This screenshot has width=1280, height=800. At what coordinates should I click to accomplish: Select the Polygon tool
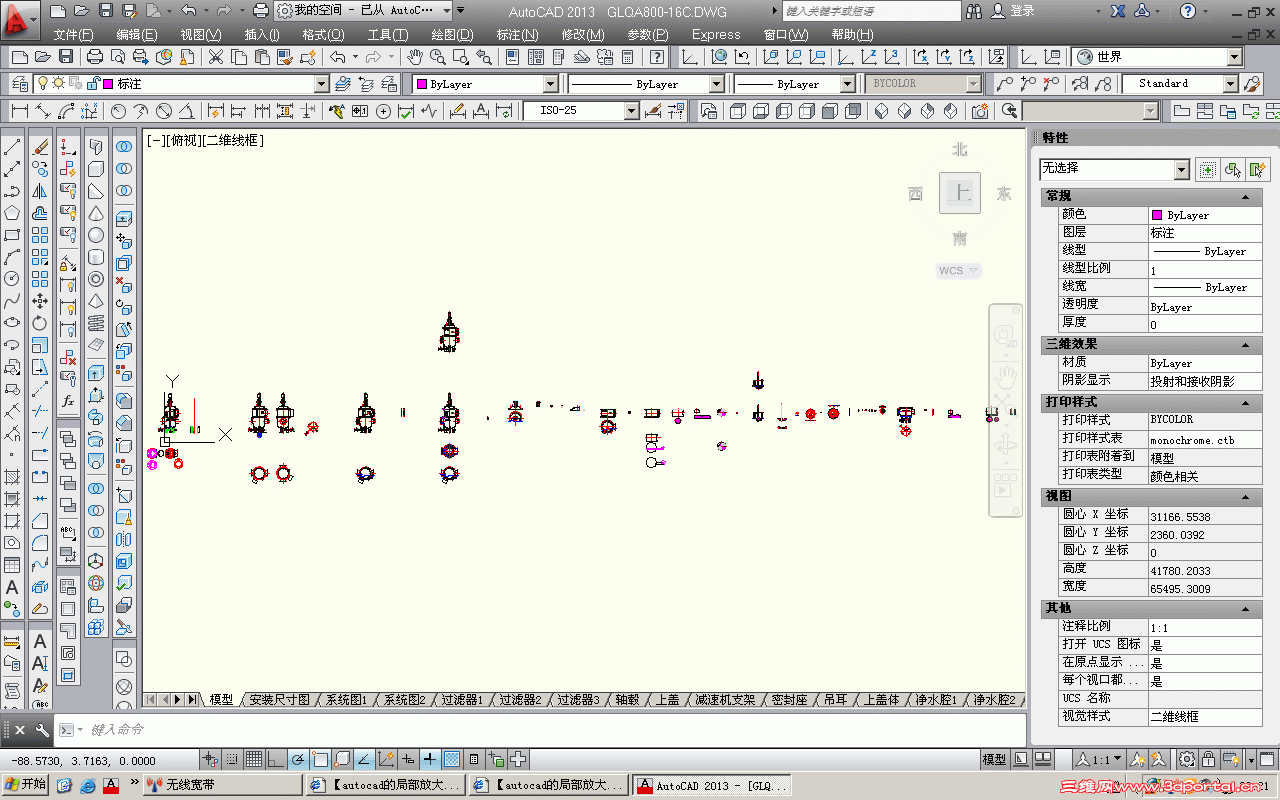coord(12,213)
